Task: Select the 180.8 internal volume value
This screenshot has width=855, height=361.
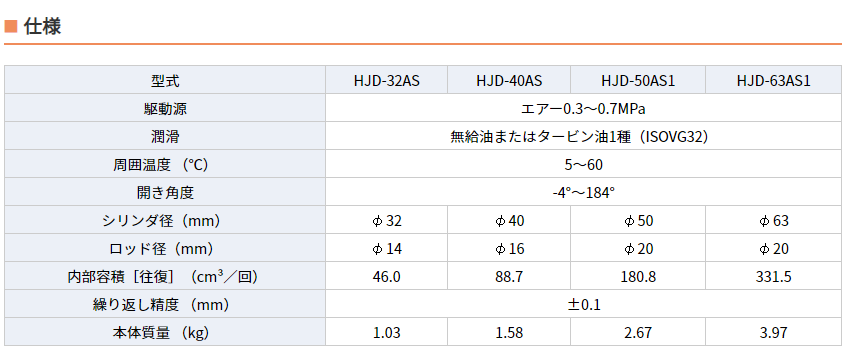Action: [x=638, y=276]
